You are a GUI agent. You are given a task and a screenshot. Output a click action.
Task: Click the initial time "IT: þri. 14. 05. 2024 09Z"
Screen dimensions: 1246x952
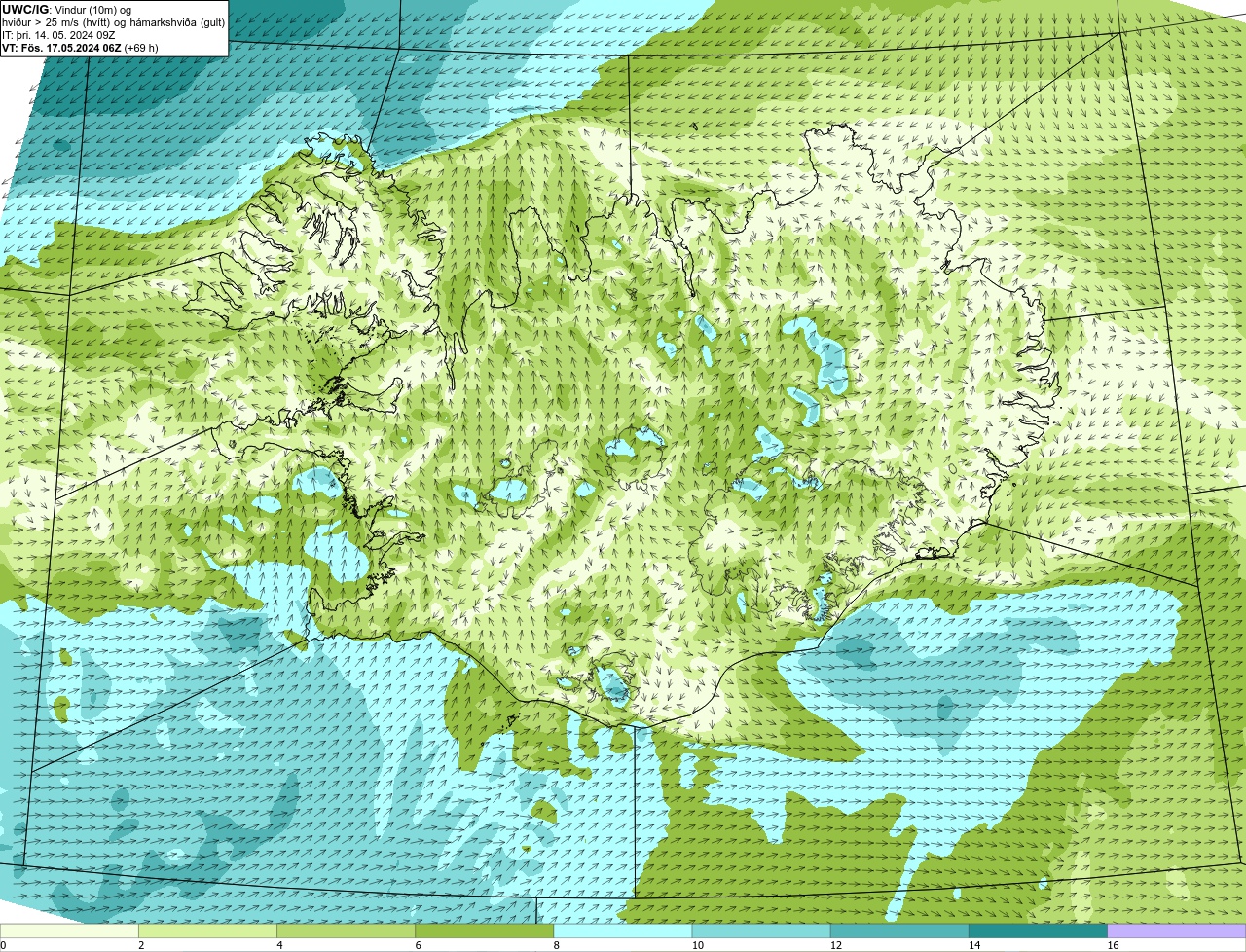58,35
